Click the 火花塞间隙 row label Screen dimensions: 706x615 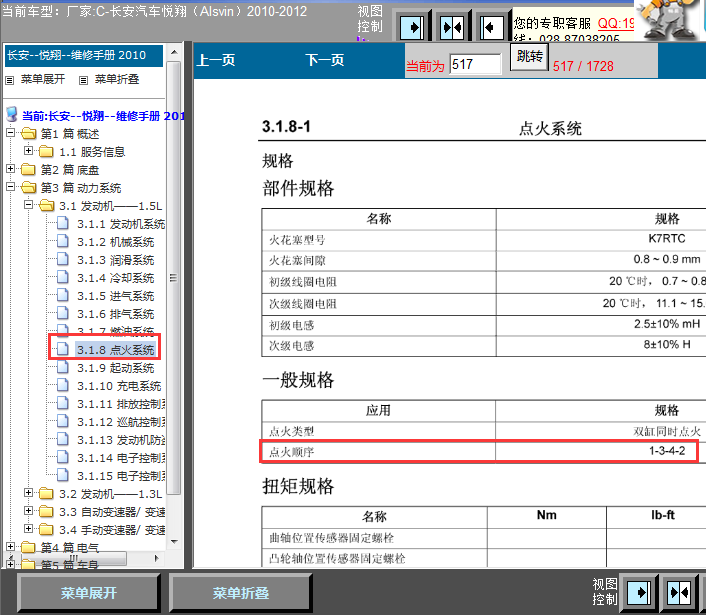coord(297,261)
